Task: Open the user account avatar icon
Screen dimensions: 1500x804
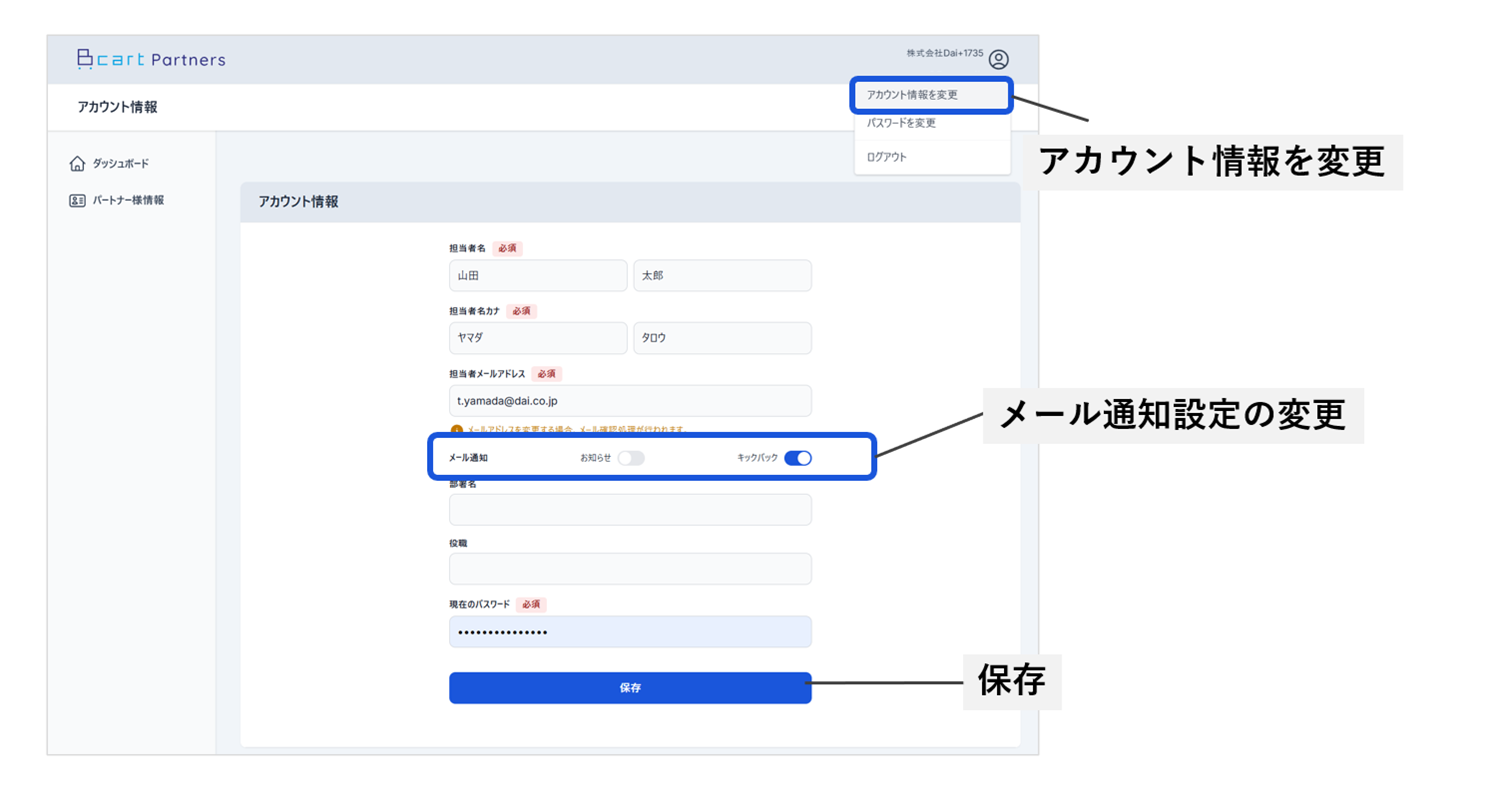Action: coord(998,60)
